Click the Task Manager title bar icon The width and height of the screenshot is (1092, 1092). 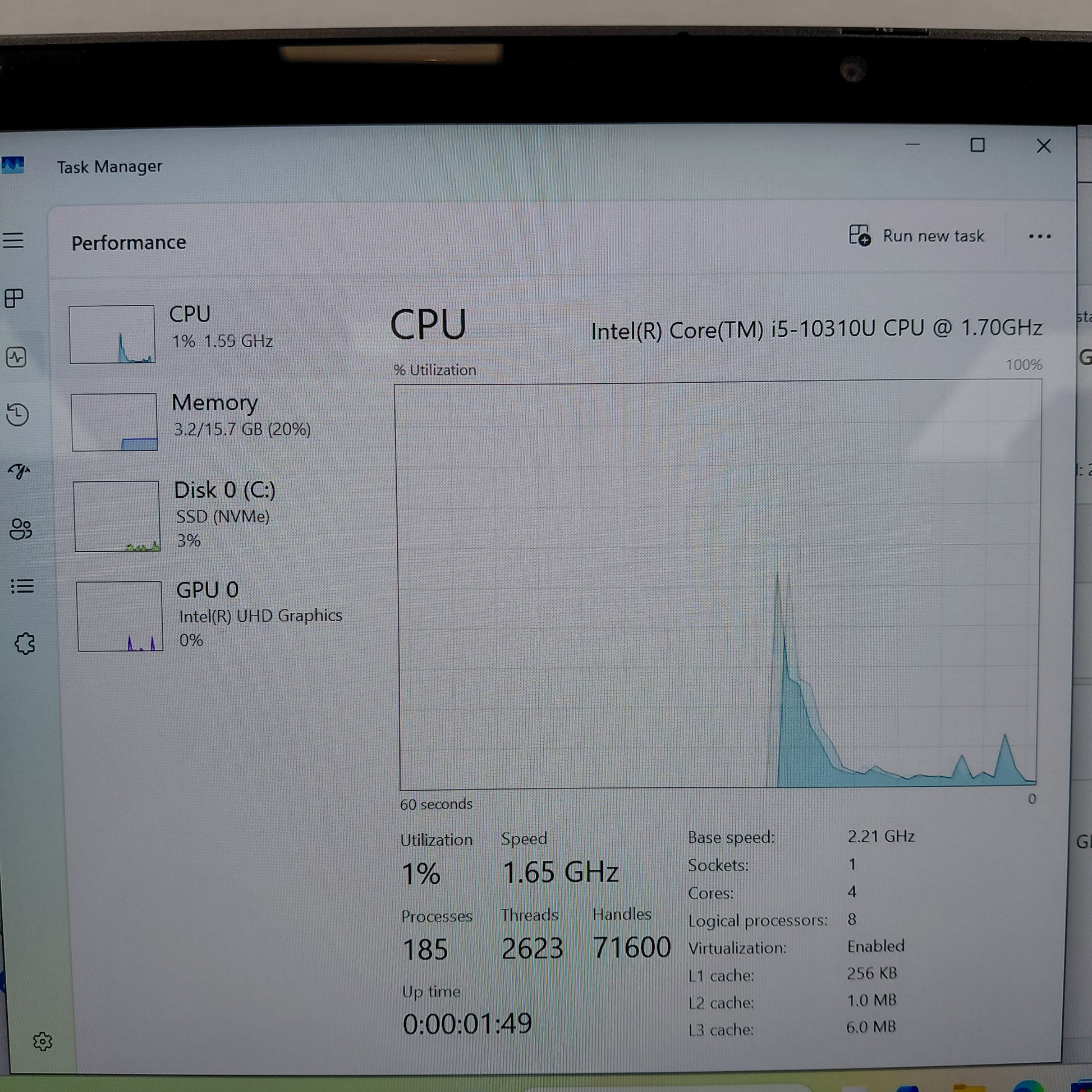click(12, 166)
